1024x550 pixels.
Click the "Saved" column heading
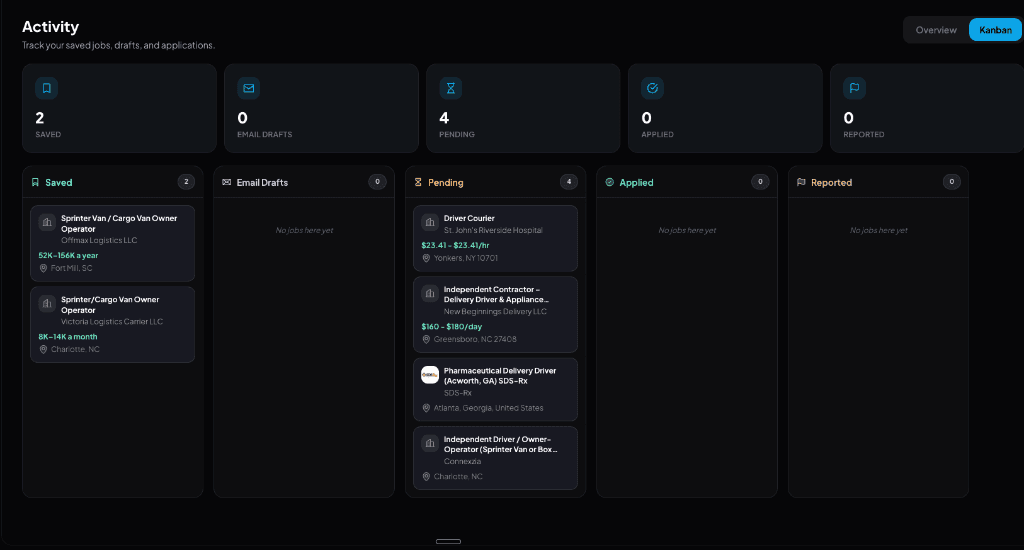(59, 183)
